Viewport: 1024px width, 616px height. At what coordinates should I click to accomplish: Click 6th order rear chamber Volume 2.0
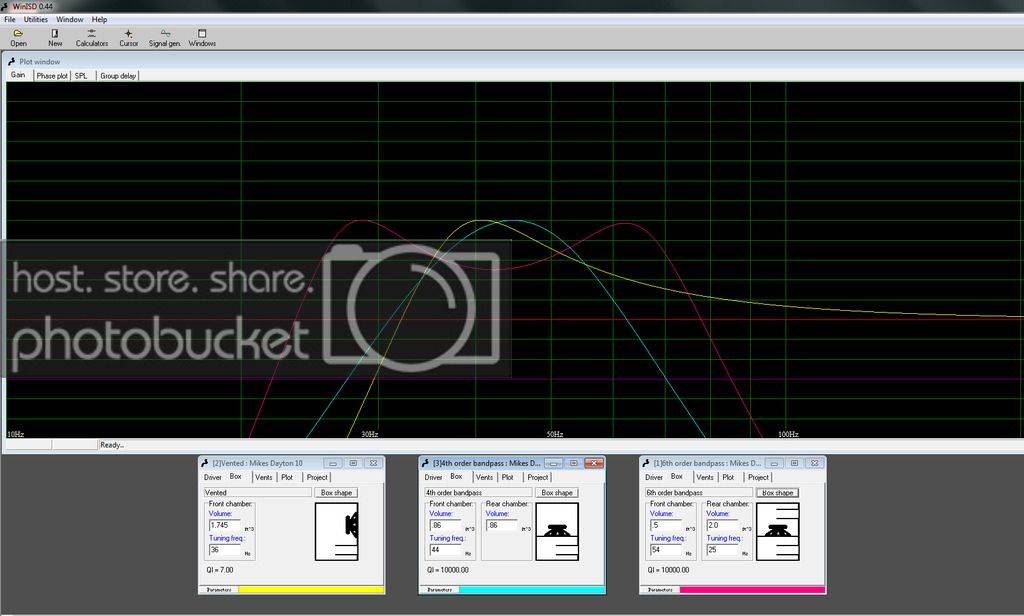tap(722, 525)
